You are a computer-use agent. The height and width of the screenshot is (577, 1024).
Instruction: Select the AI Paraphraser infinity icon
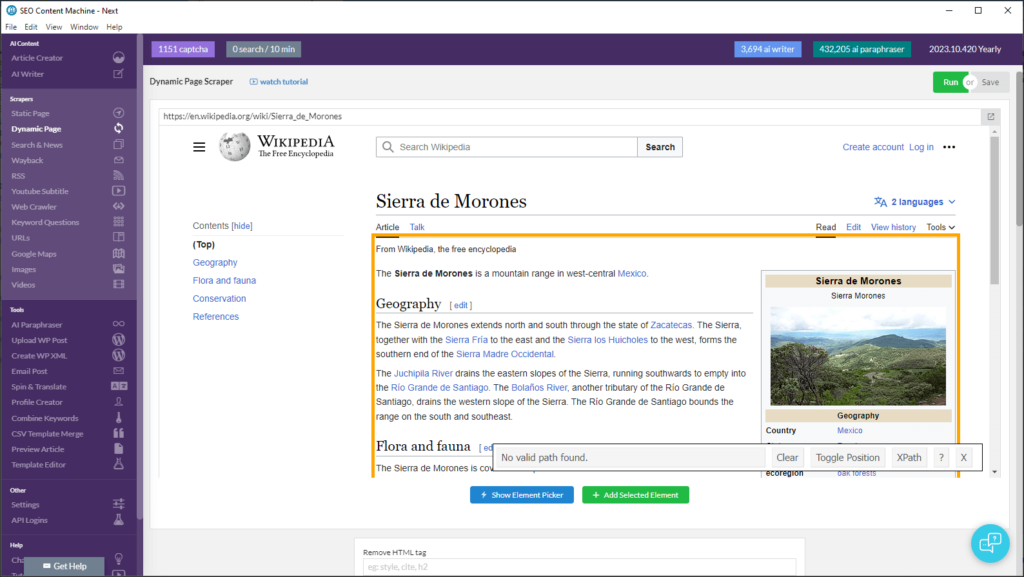tap(118, 323)
